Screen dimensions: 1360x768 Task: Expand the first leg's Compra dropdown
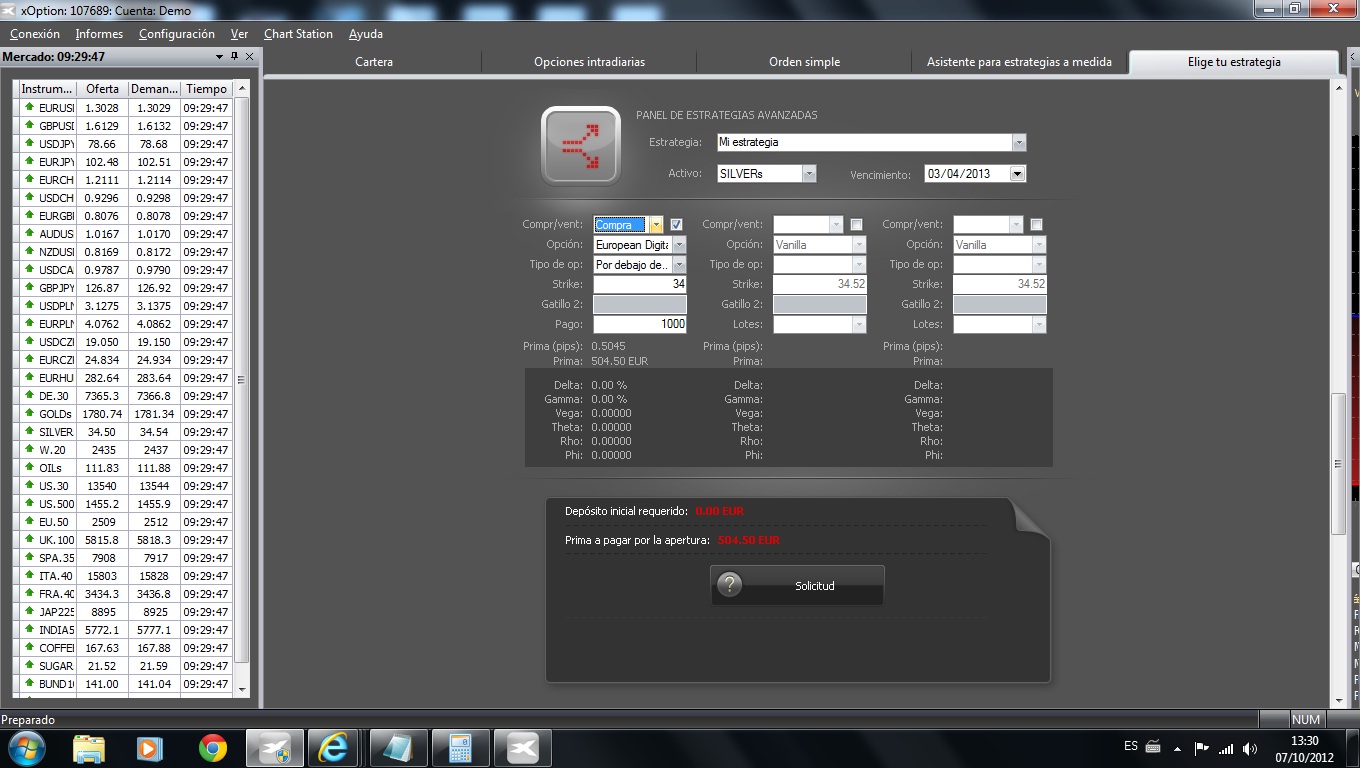click(656, 225)
